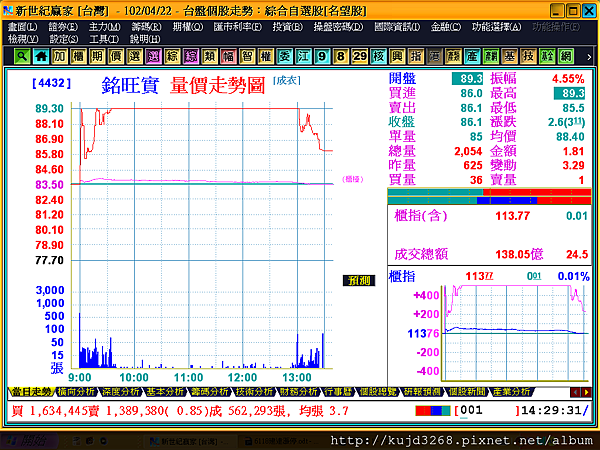Expand toolbar overflow arrow at right
This screenshot has width=600, height=450.
point(589,57)
